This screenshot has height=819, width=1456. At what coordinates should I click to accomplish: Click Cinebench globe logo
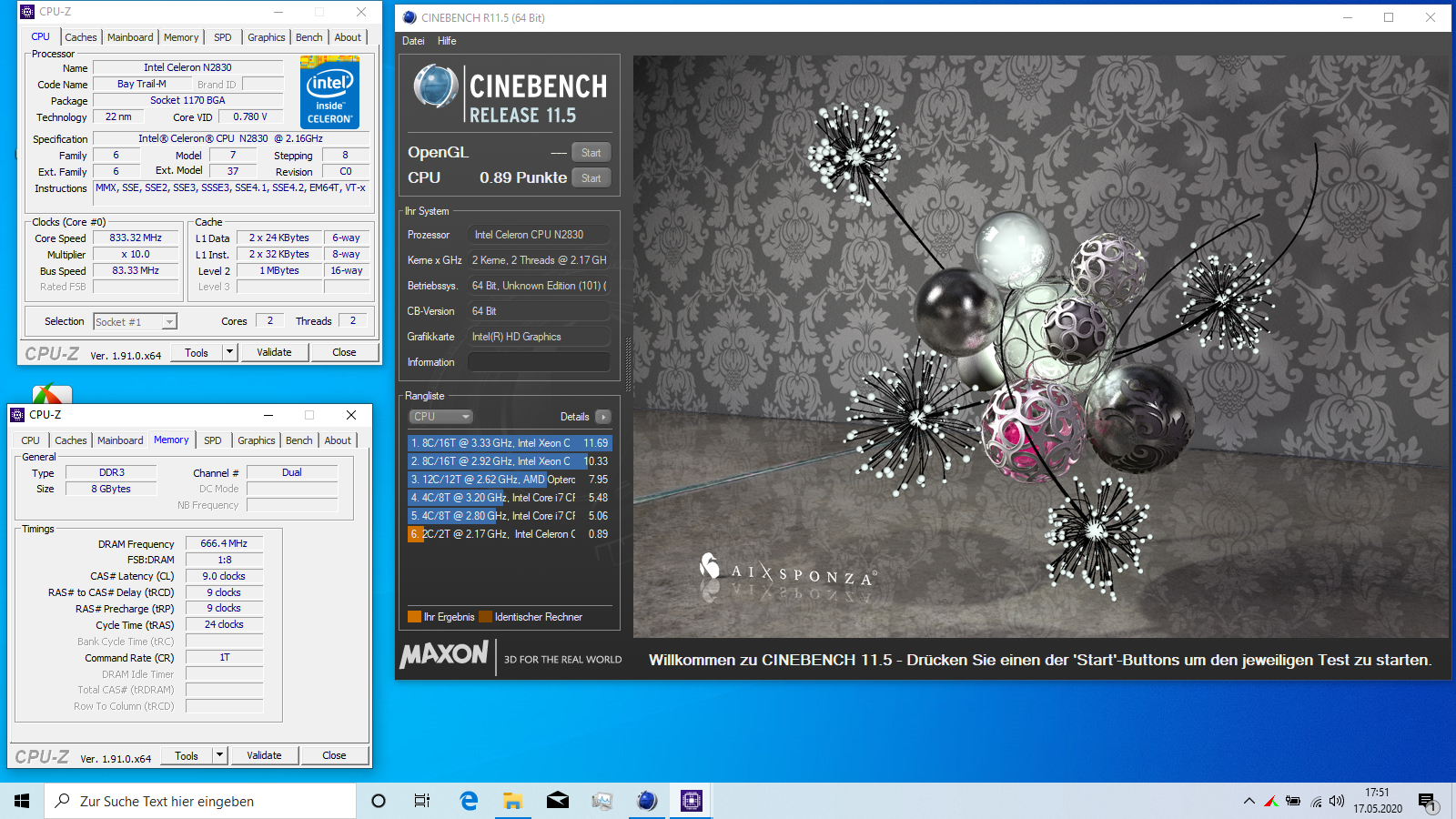[x=436, y=87]
